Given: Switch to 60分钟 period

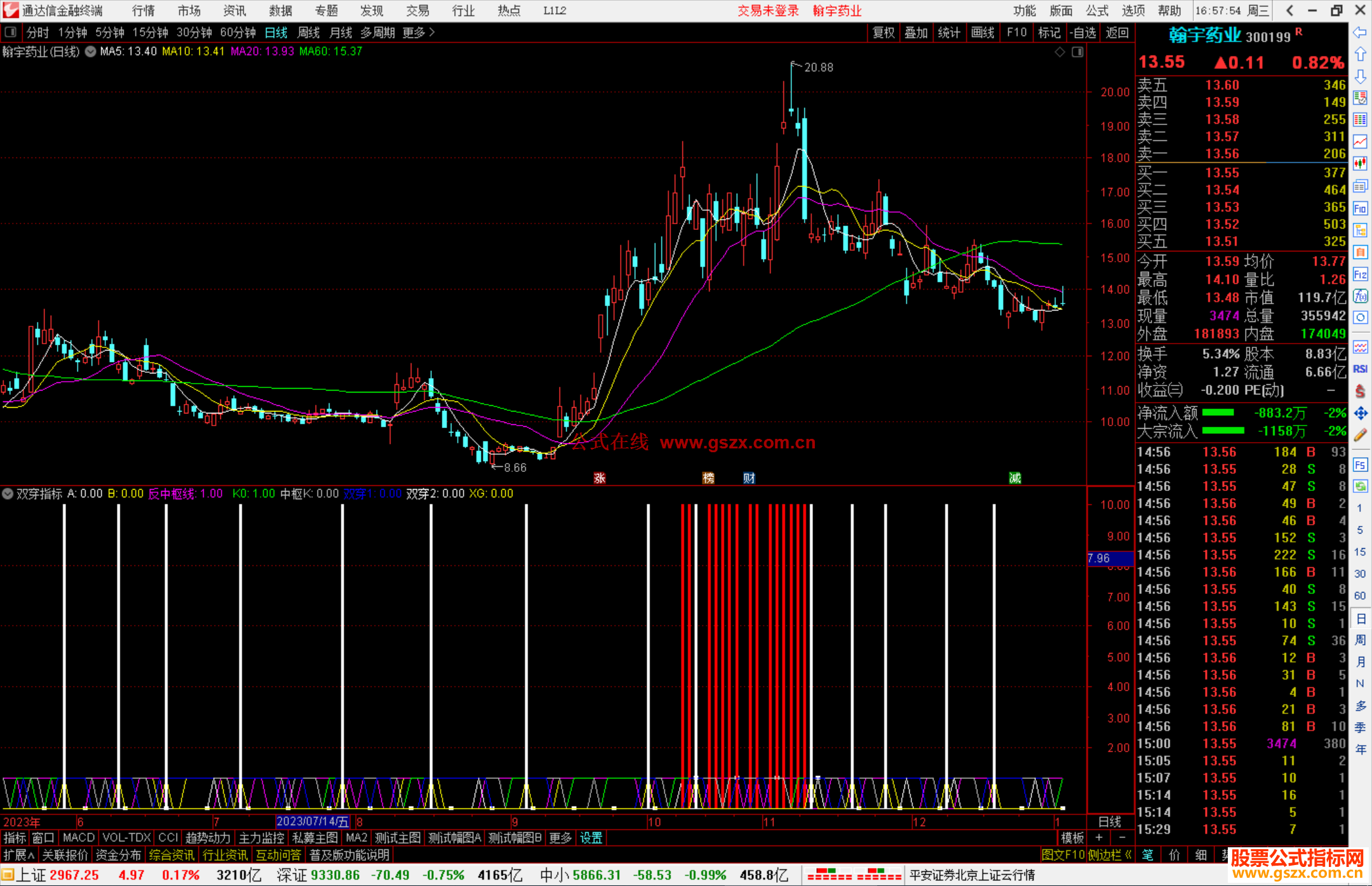Looking at the screenshot, I should tap(238, 32).
